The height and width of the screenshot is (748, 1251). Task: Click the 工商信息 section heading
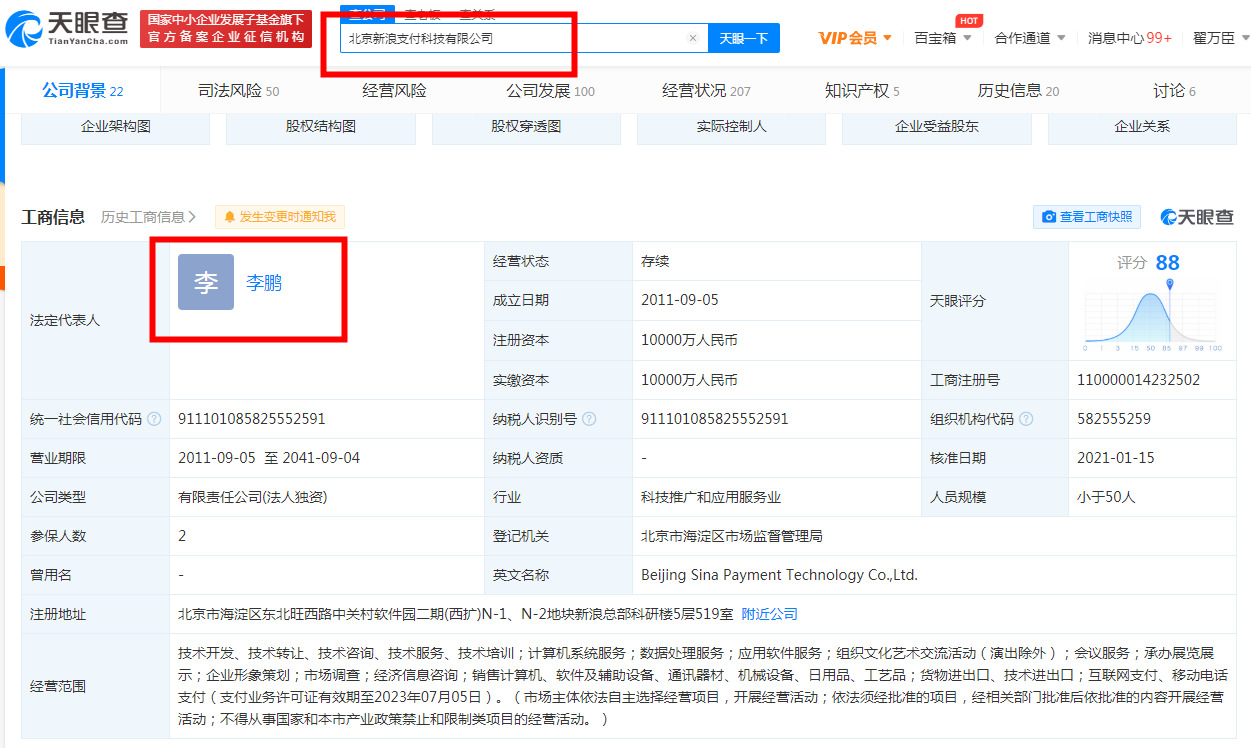(53, 217)
